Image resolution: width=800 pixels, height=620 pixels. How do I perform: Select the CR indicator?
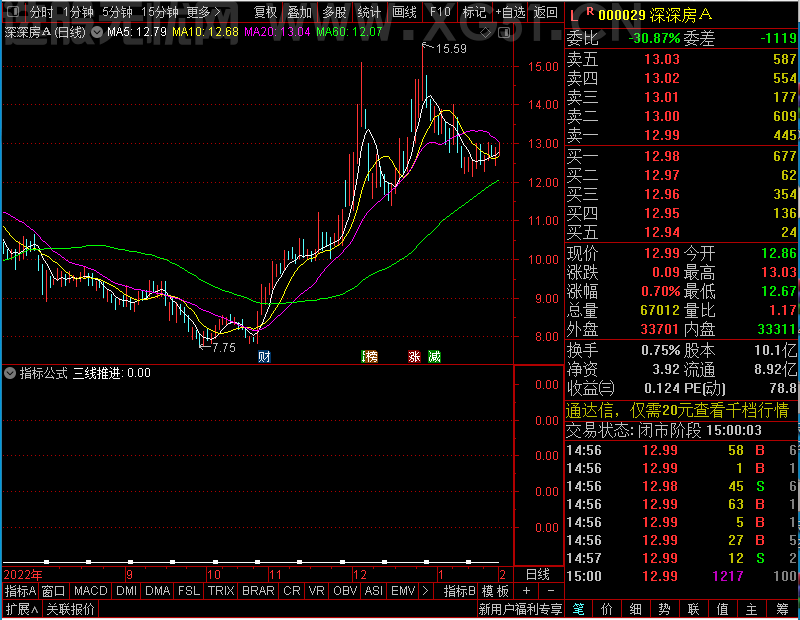[292, 591]
